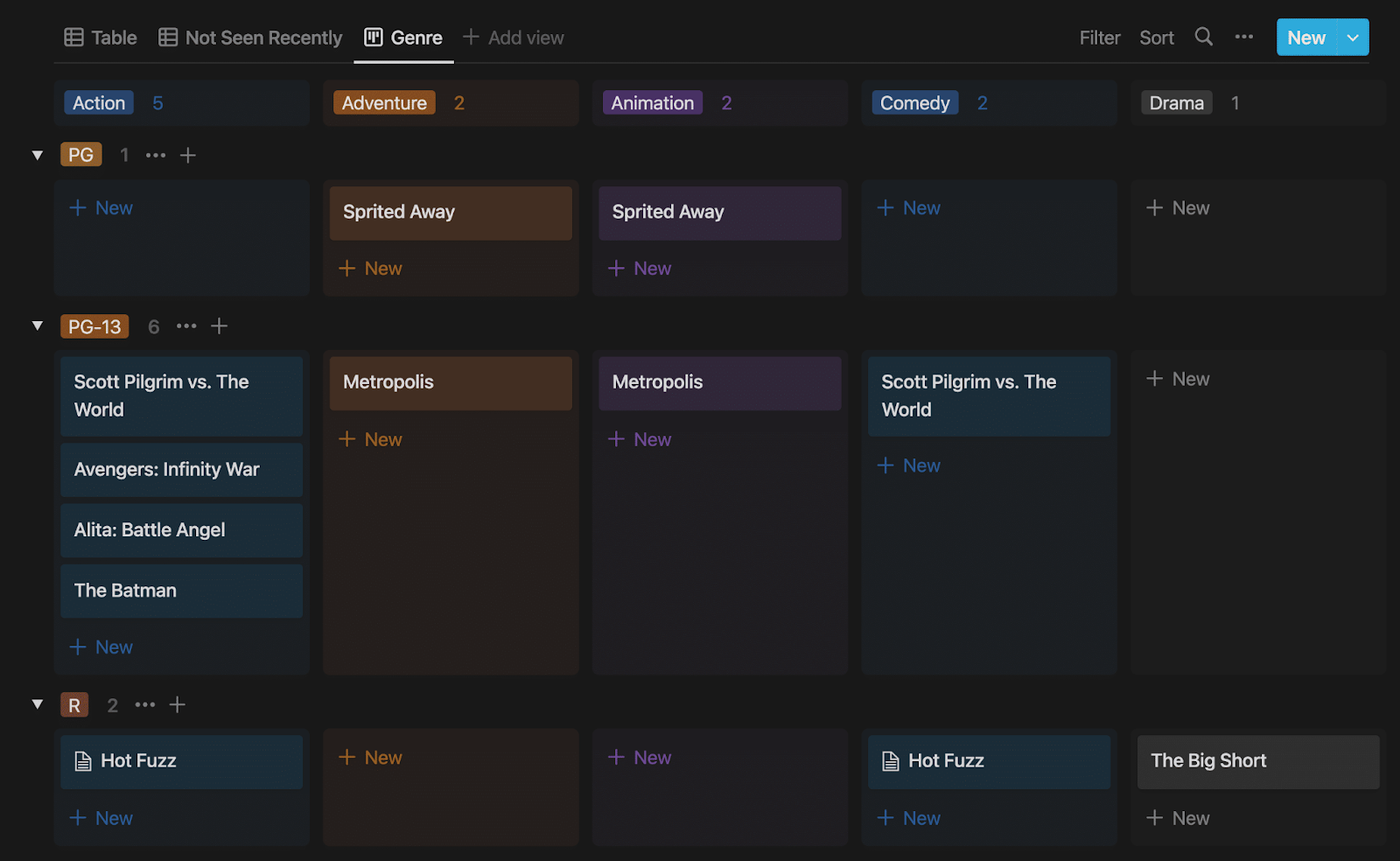Image resolution: width=1400 pixels, height=861 pixels.
Task: Add New card in R Drama cell
Action: (x=1179, y=818)
